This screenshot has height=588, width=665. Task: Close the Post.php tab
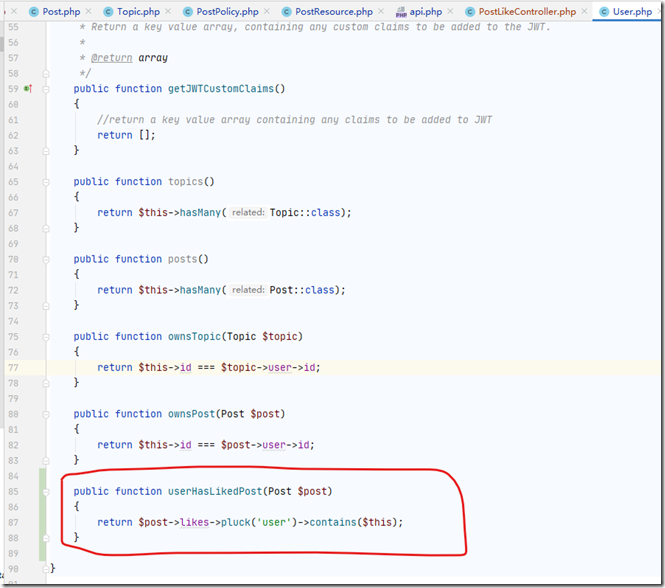(x=88, y=11)
